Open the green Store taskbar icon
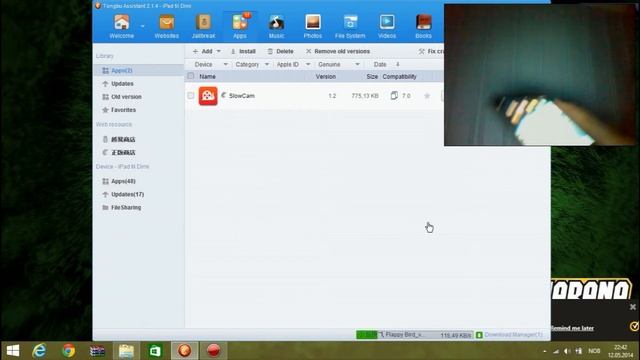Screen dimensions: 640x360 click(x=155, y=351)
